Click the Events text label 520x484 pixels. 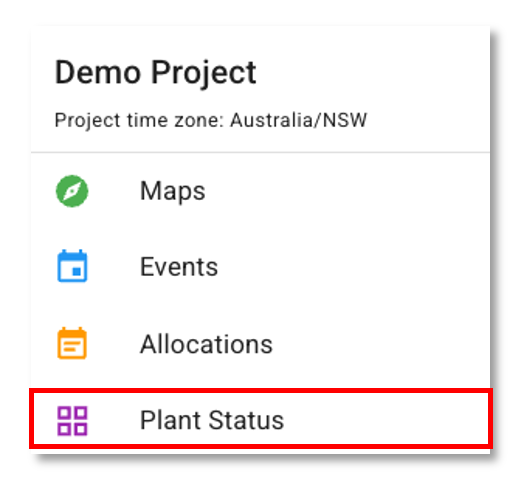pos(179,267)
